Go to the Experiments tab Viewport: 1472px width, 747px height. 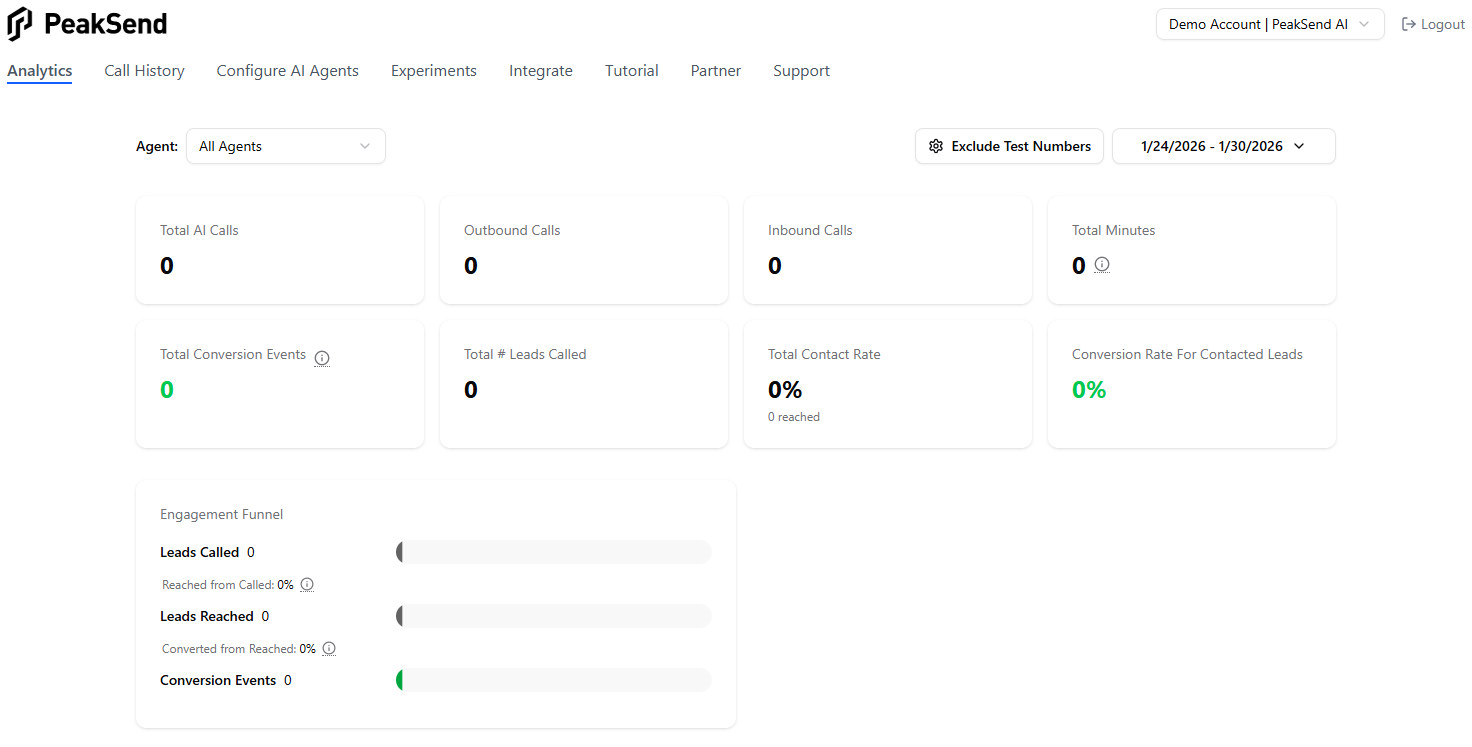(433, 71)
